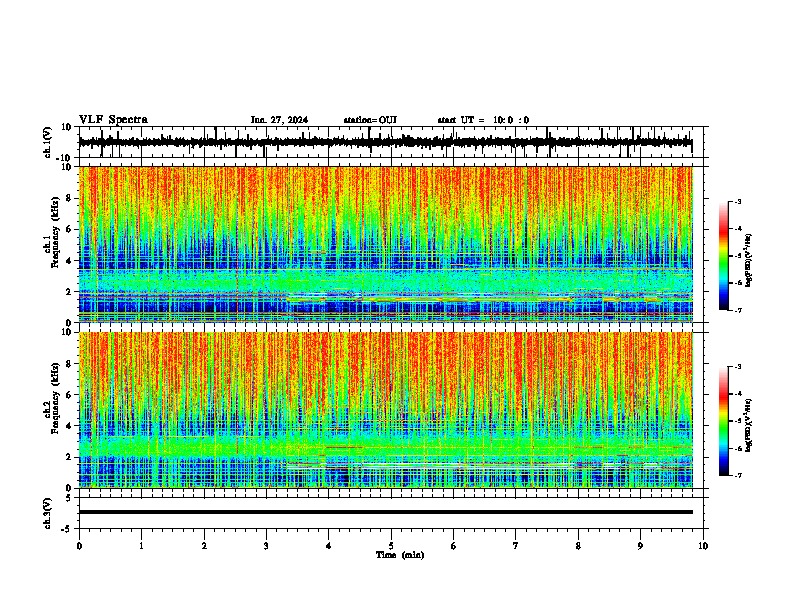Click the ch.1(V) waveform axis label
This screenshot has height=612, width=792.
(x=48, y=142)
